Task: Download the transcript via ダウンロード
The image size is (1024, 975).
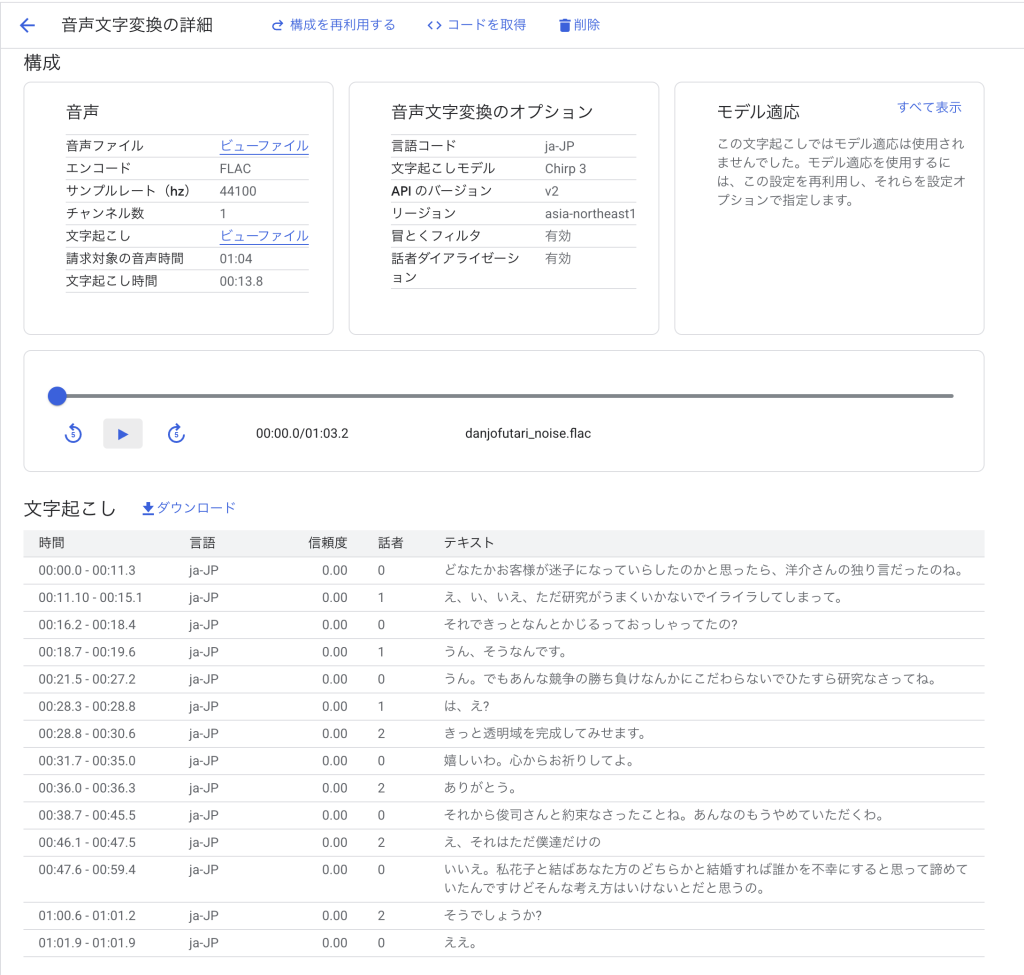Action: point(189,508)
